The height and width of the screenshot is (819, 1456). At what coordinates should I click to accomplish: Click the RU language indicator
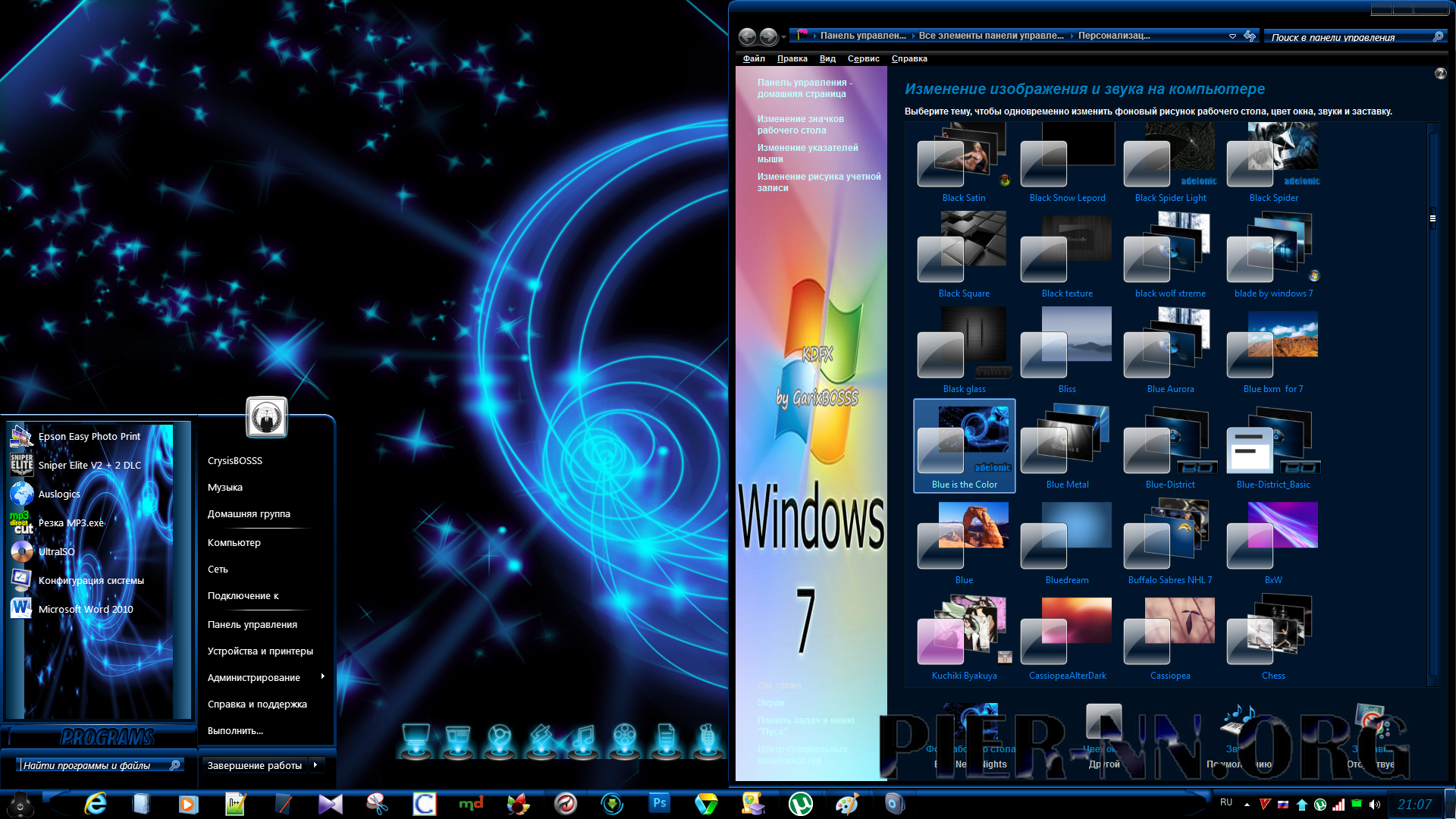click(x=1226, y=802)
